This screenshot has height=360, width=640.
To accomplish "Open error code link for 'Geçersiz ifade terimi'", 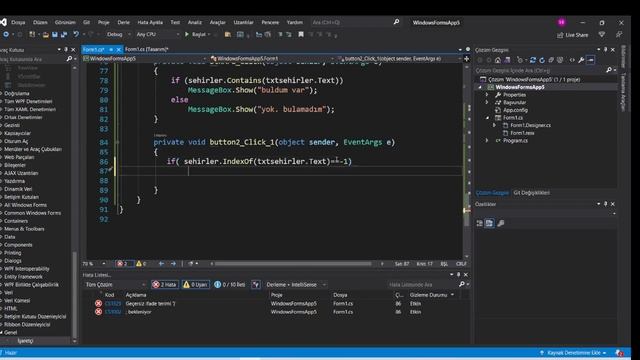I will (113, 304).
